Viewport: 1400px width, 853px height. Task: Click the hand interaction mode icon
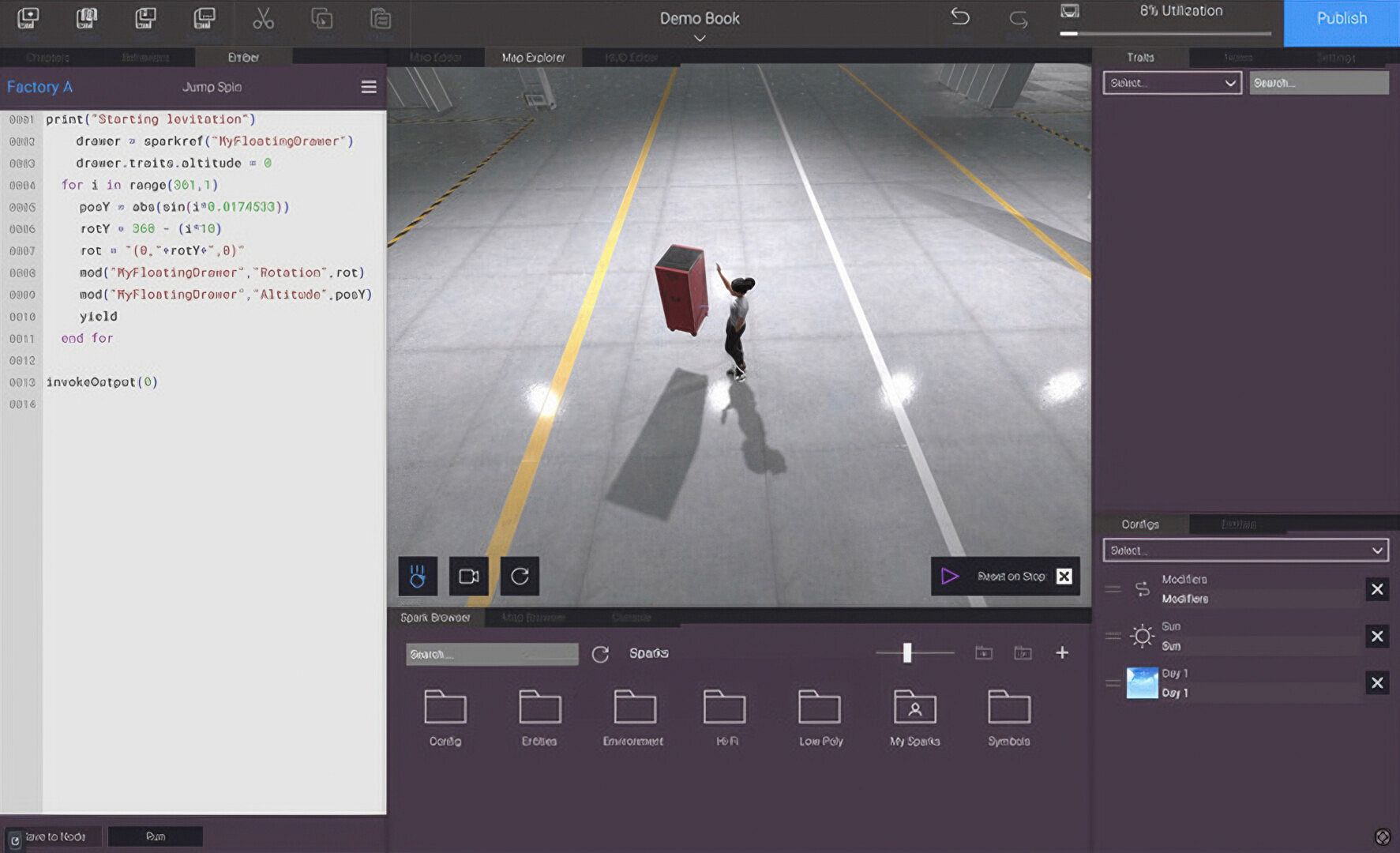click(x=418, y=576)
